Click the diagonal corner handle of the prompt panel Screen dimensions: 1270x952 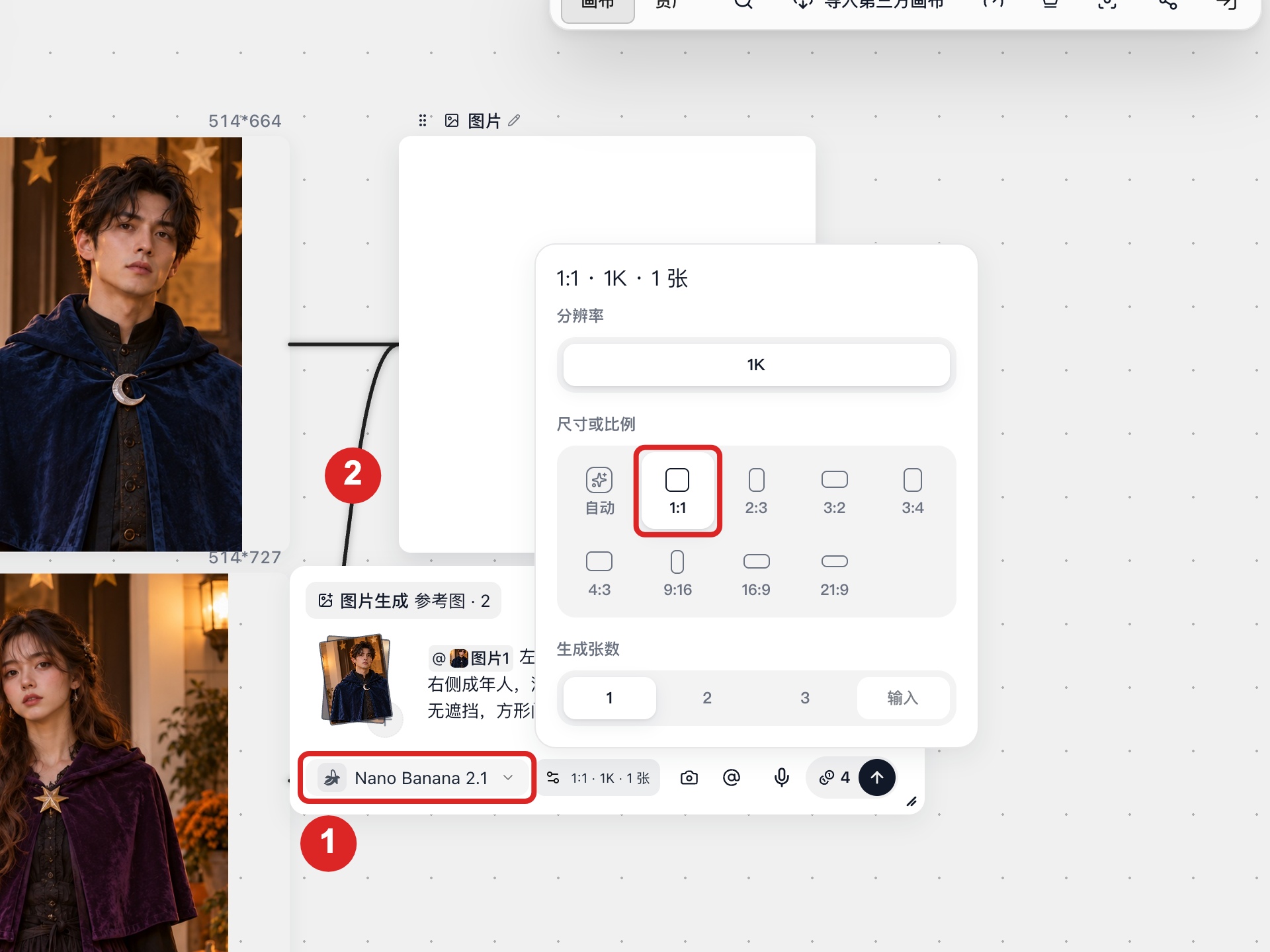click(x=911, y=801)
